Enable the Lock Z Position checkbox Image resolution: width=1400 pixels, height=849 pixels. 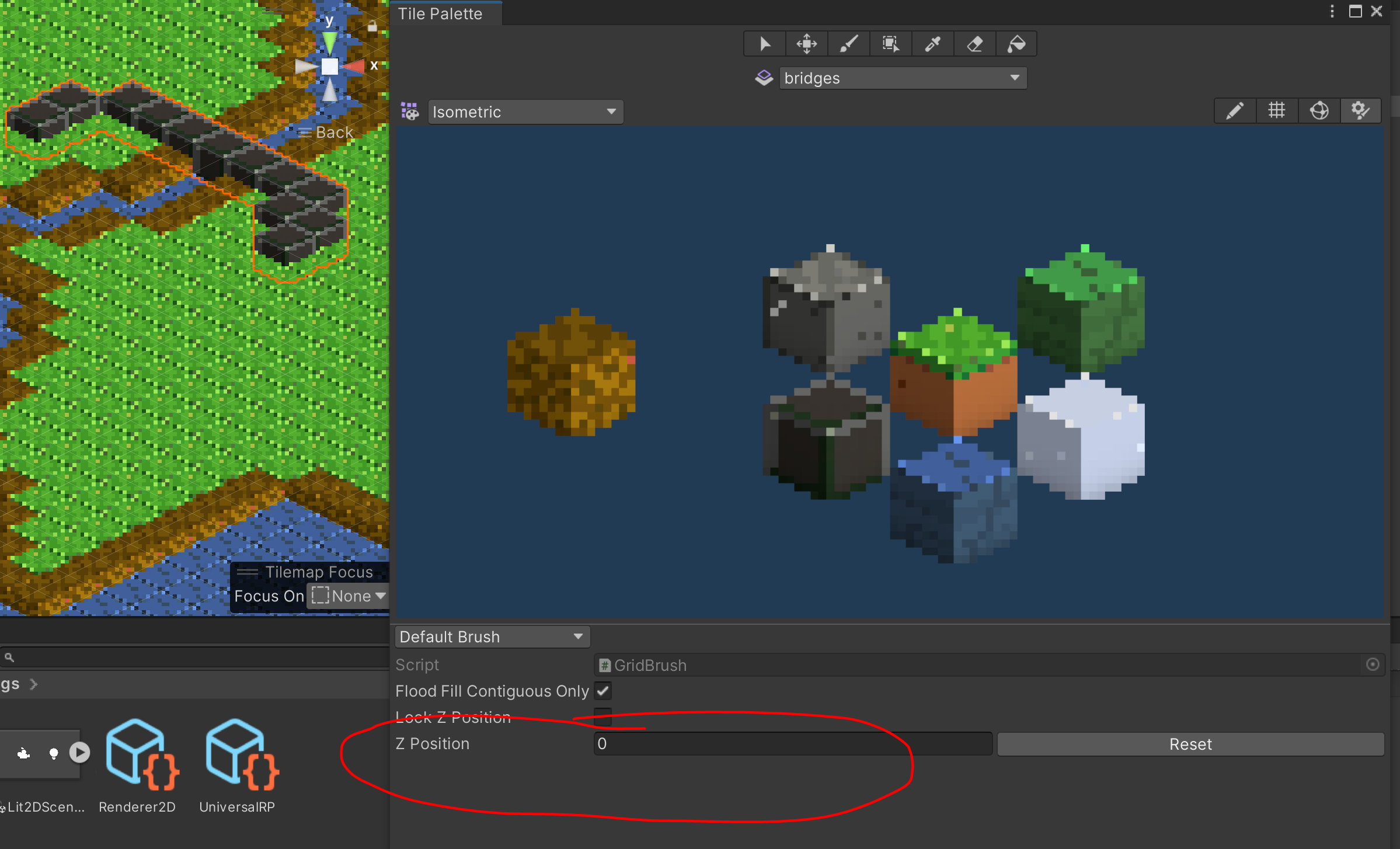(603, 716)
